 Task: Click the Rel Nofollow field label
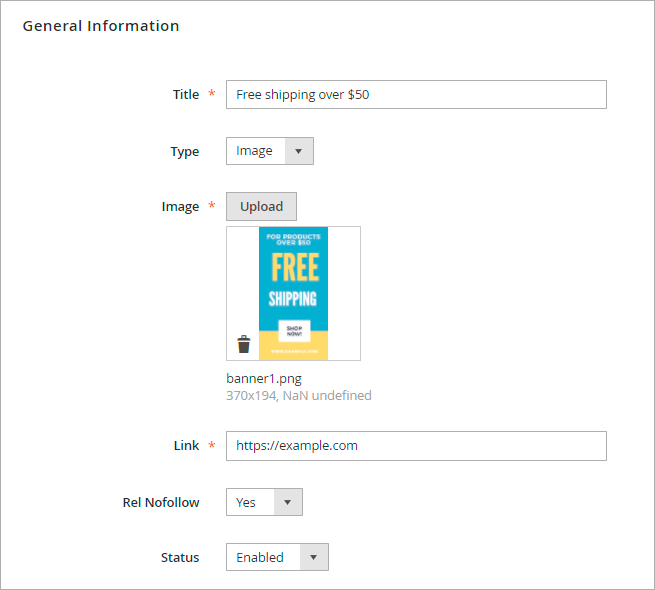(x=160, y=502)
